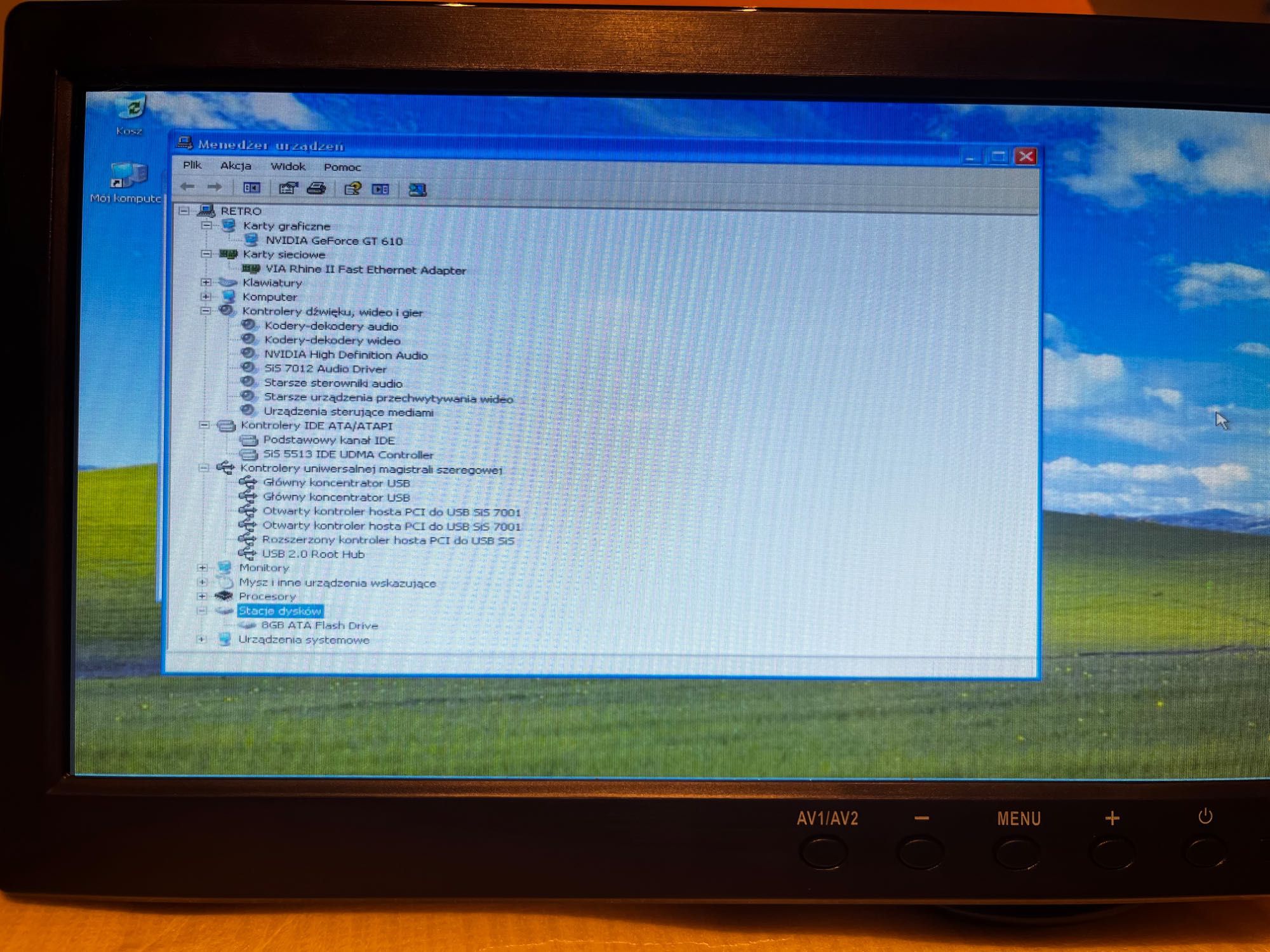This screenshot has width=1270, height=952.
Task: Select Rozszerzony kontroler hosta PCI do USB SiS
Action: pos(388,540)
